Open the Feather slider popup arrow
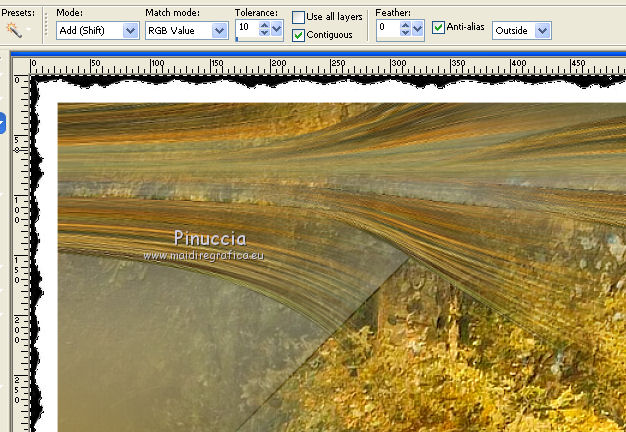626x432 pixels. click(x=418, y=29)
